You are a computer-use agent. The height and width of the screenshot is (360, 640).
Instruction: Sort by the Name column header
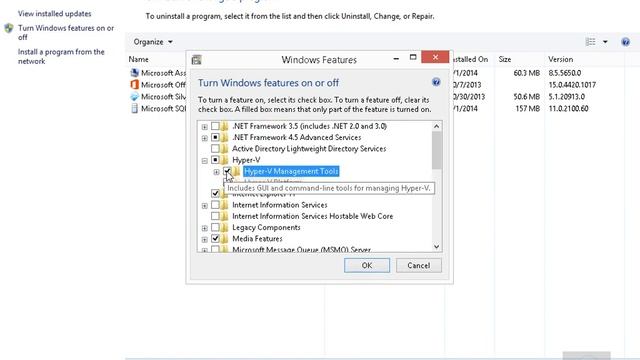pos(139,59)
